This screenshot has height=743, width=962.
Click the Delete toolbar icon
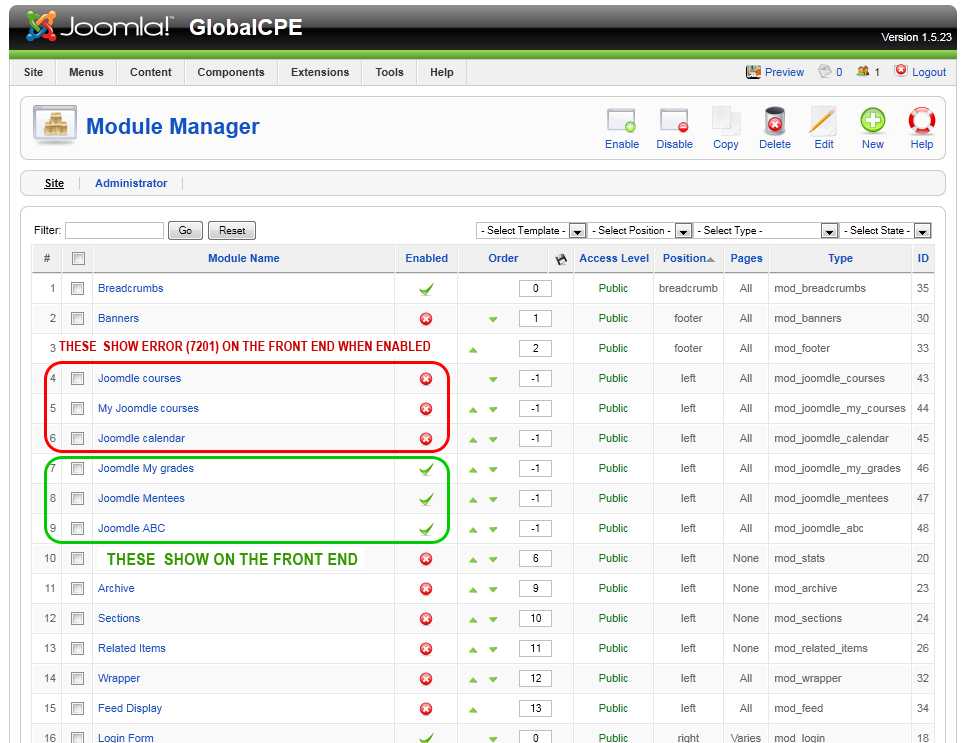coord(774,127)
